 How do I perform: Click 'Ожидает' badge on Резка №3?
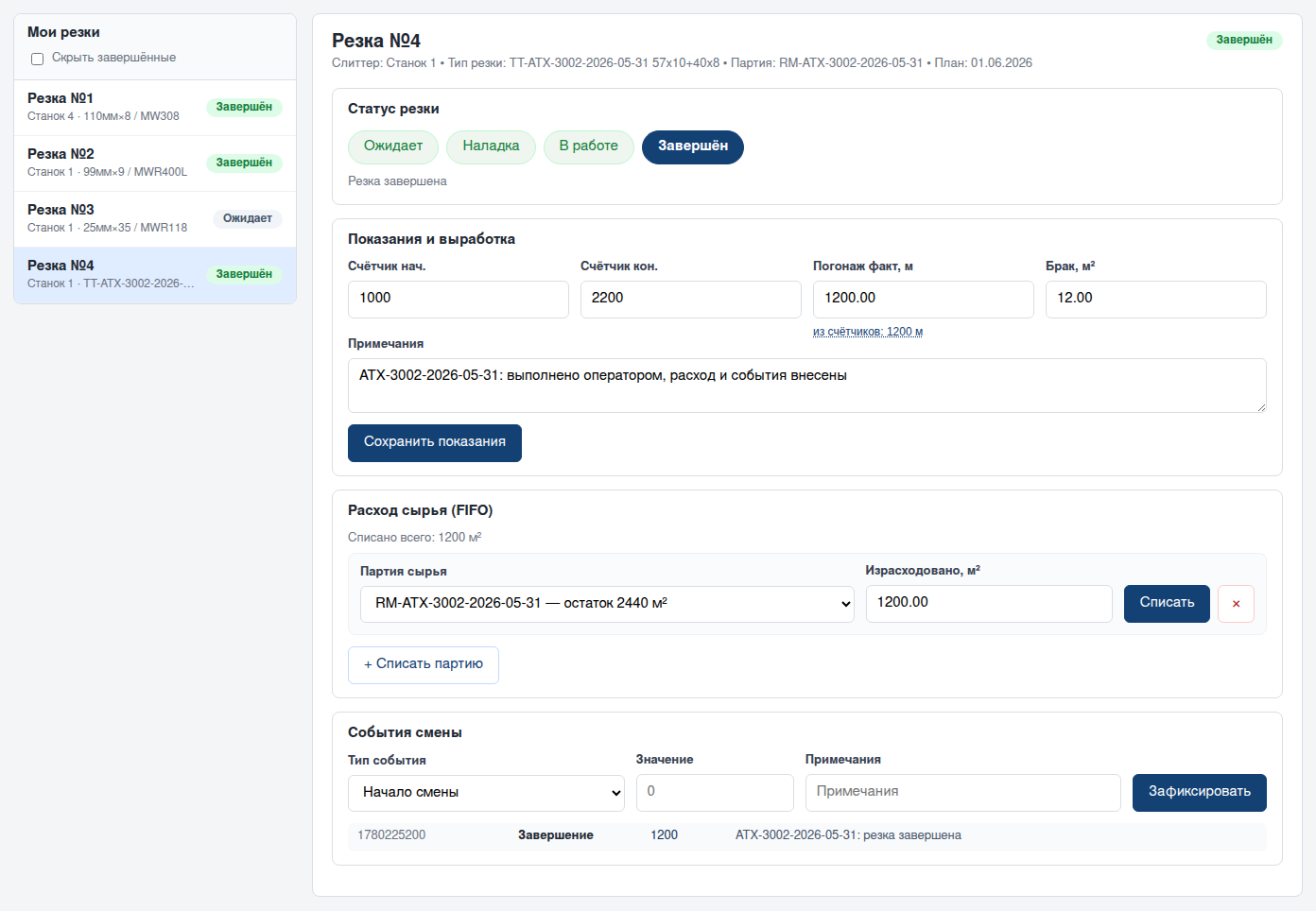pyautogui.click(x=248, y=219)
